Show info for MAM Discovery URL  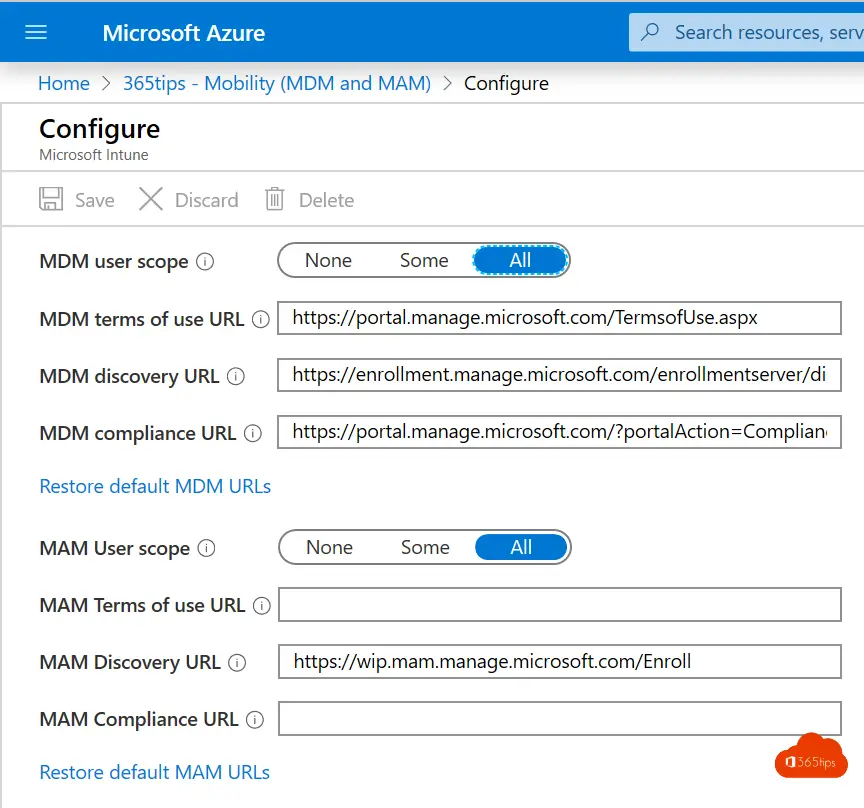[237, 662]
